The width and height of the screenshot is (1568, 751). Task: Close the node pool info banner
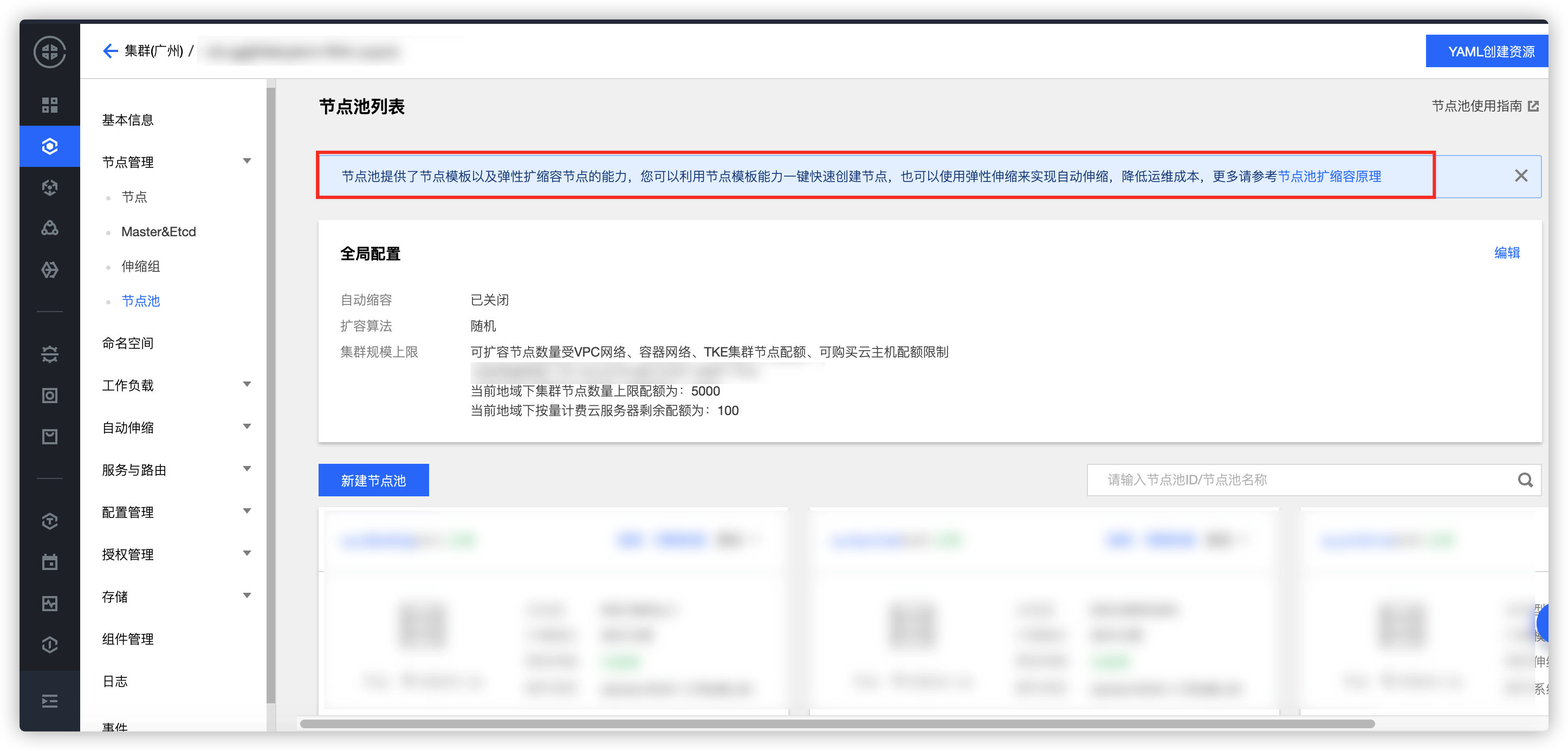click(x=1520, y=176)
